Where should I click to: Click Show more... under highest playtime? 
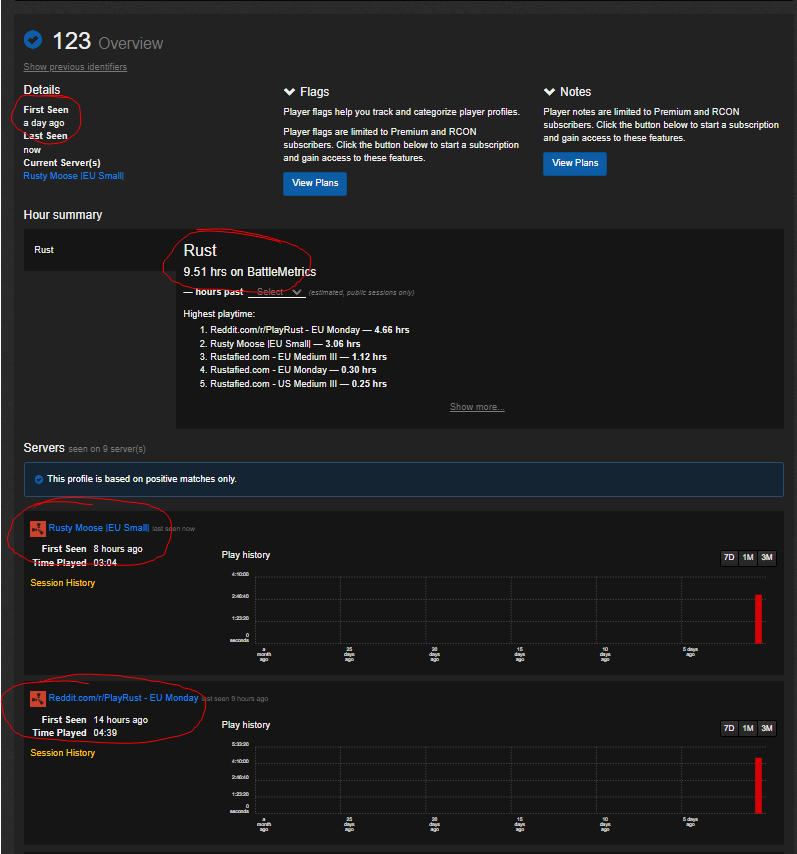click(x=477, y=407)
